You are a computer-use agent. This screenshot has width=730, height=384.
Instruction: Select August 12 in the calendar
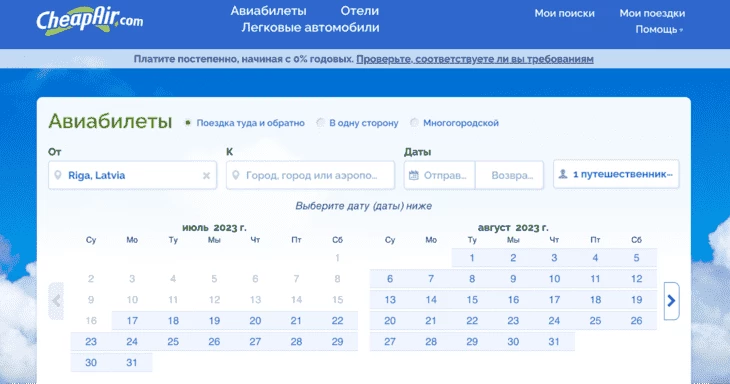tap(636, 279)
